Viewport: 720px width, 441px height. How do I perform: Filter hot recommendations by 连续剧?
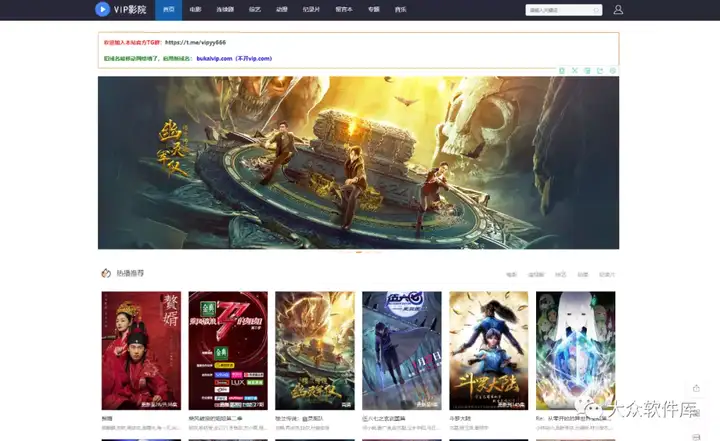536,274
